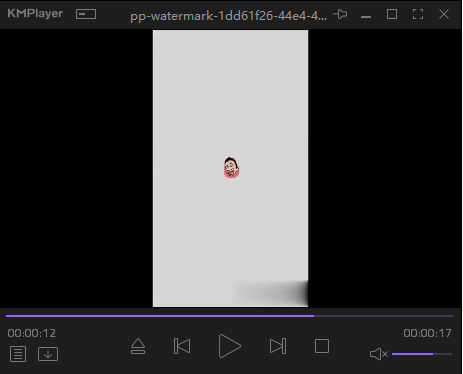
Task: Click the download video icon
Action: click(x=48, y=354)
